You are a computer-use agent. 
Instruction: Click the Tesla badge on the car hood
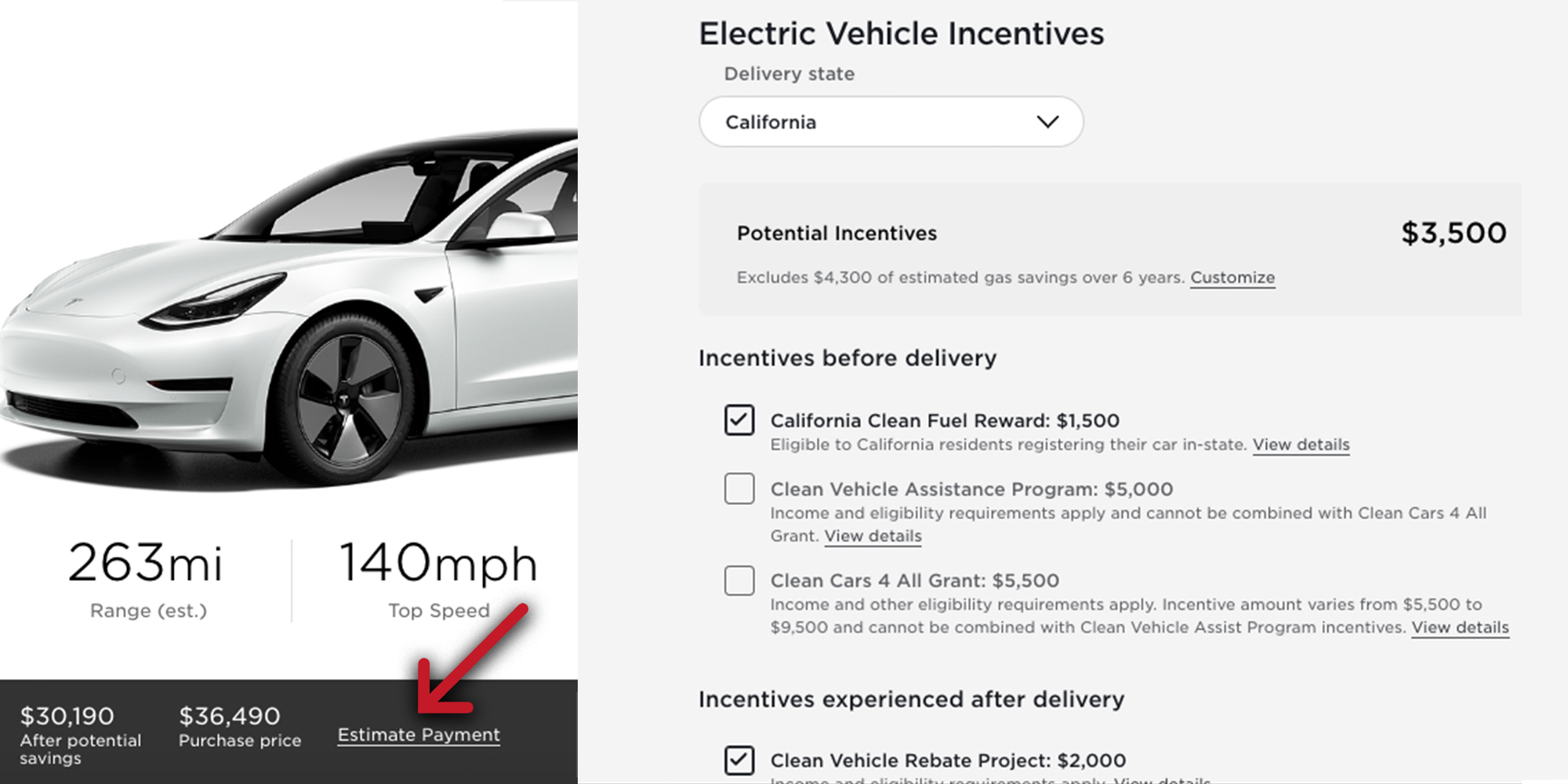point(74,303)
